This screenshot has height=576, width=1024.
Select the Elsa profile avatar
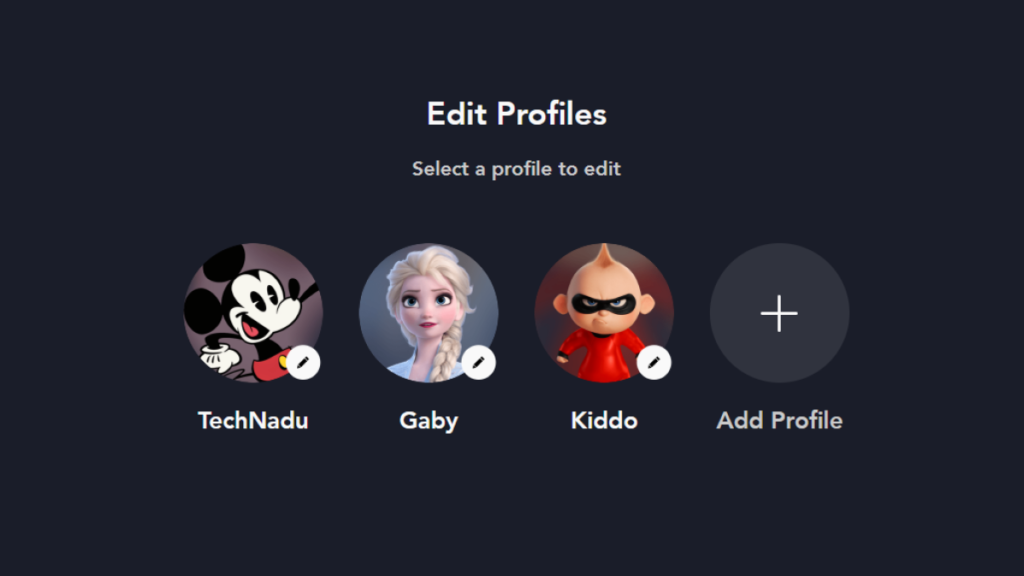point(428,313)
